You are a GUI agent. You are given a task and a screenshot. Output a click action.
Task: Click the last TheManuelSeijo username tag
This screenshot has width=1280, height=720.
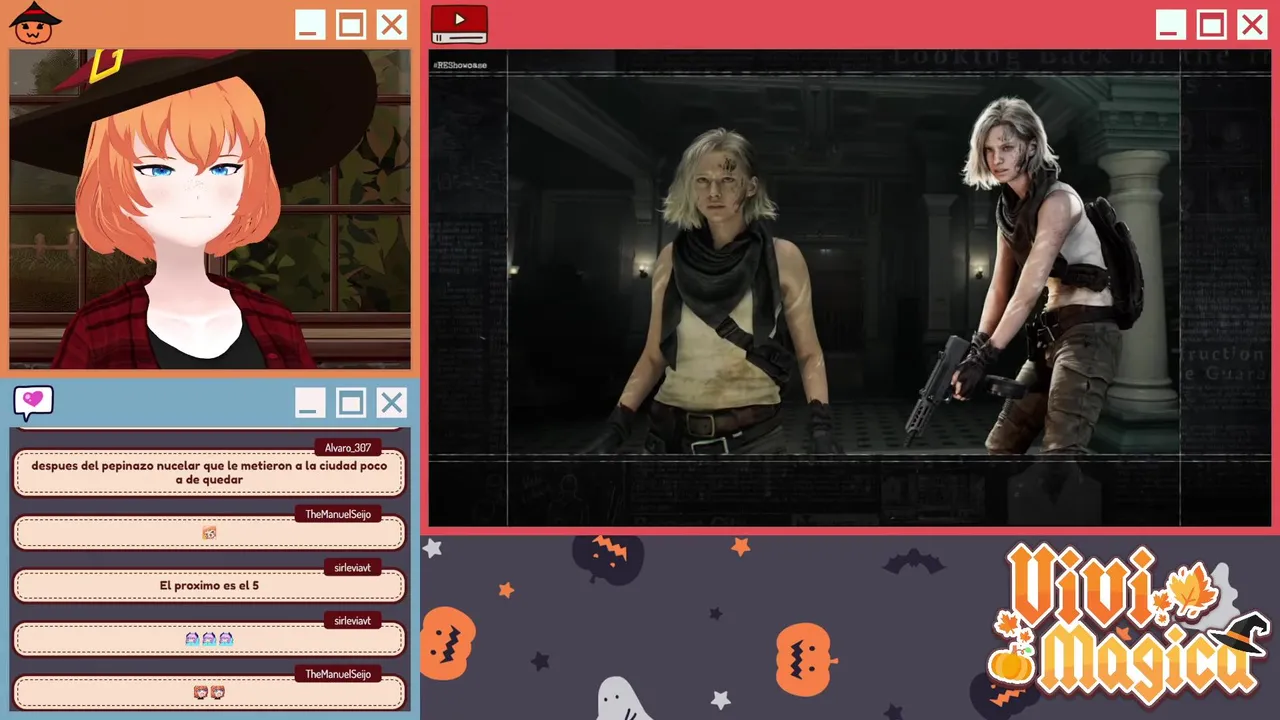pos(337,674)
